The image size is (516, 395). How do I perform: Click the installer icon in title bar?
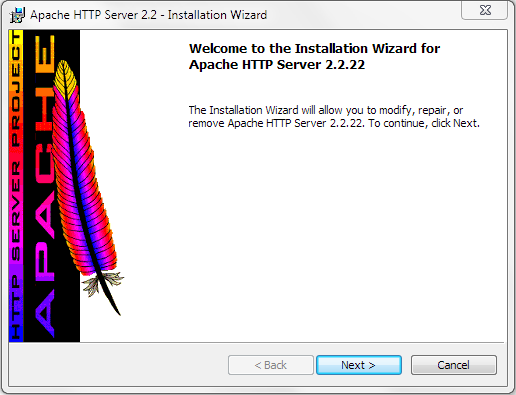pyautogui.click(x=17, y=15)
